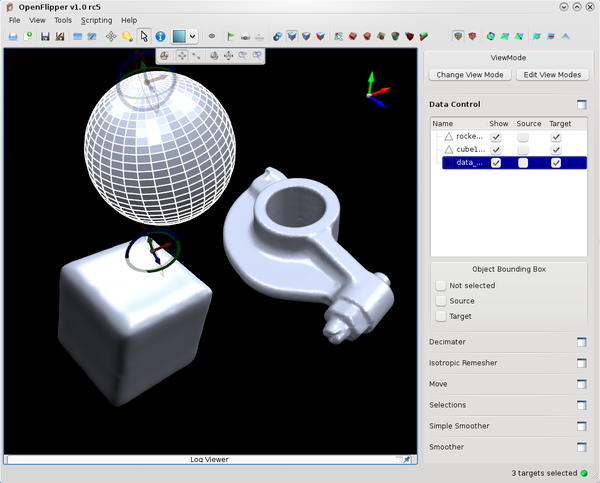This screenshot has height=483, width=600.
Task: Click the eye-shaped view icon in toolbar
Action: point(211,36)
